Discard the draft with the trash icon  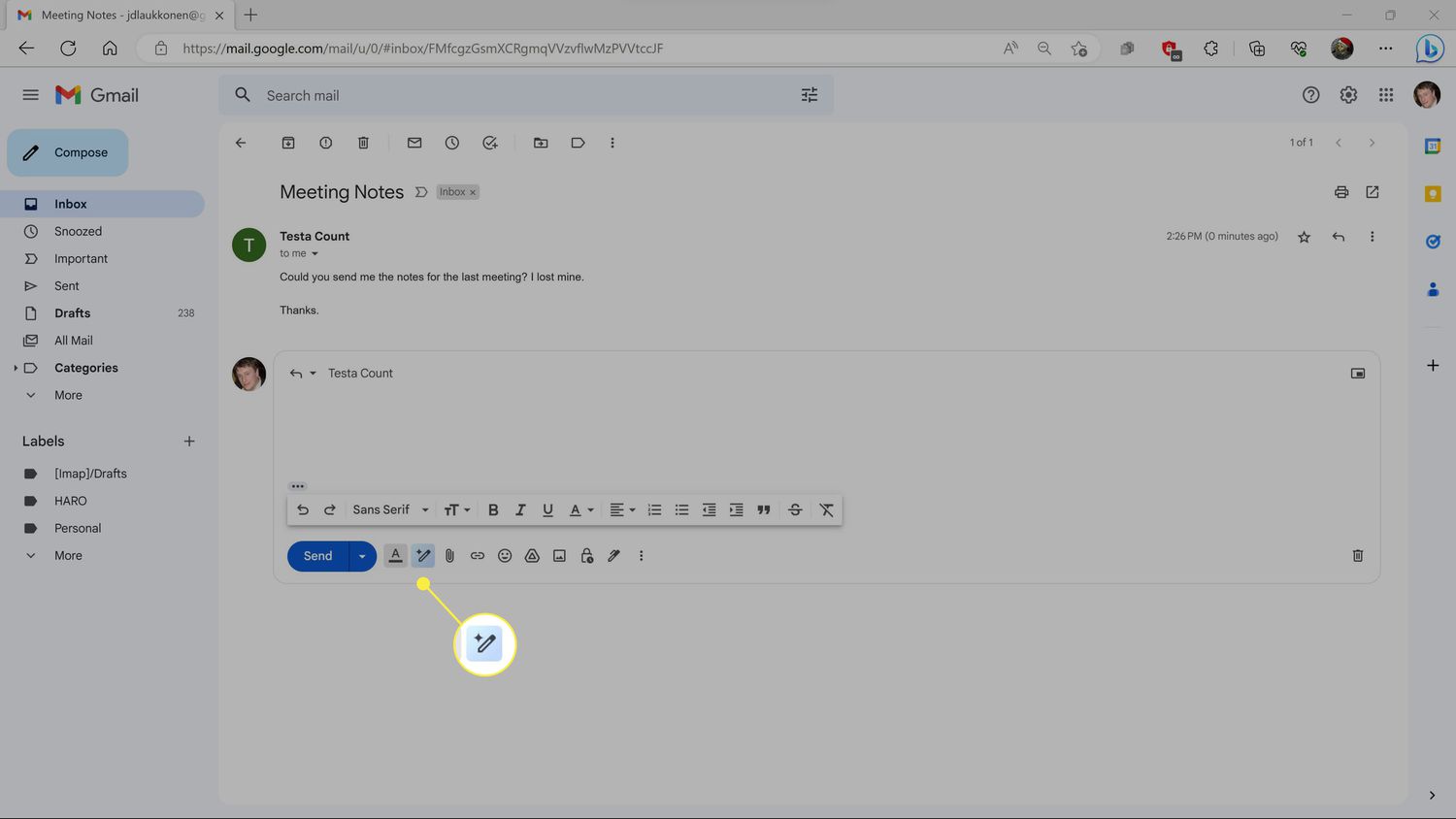tap(1357, 556)
